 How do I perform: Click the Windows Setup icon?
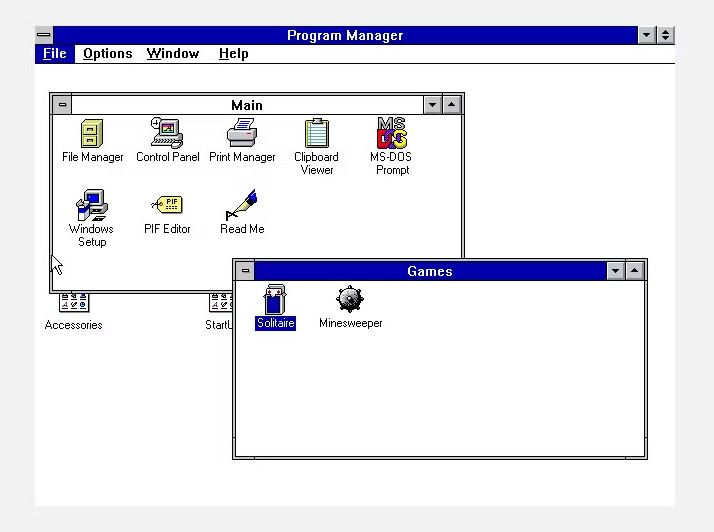(92, 205)
